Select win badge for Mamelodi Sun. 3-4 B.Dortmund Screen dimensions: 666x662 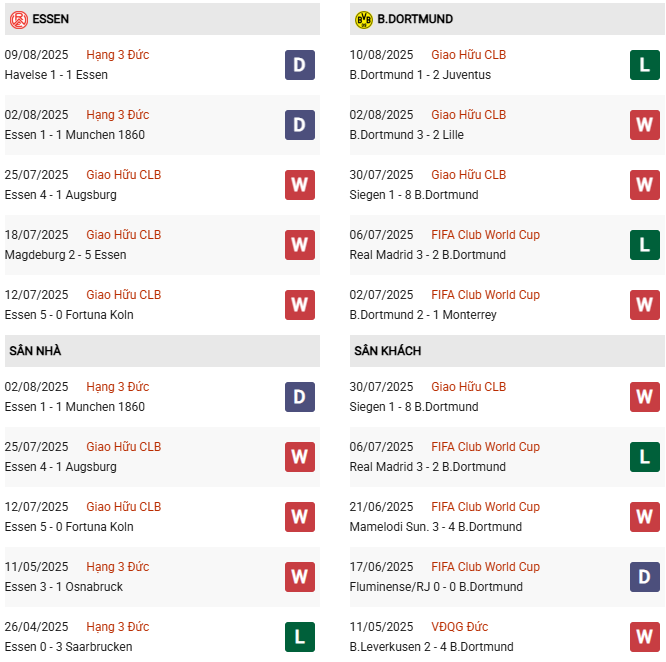point(644,517)
